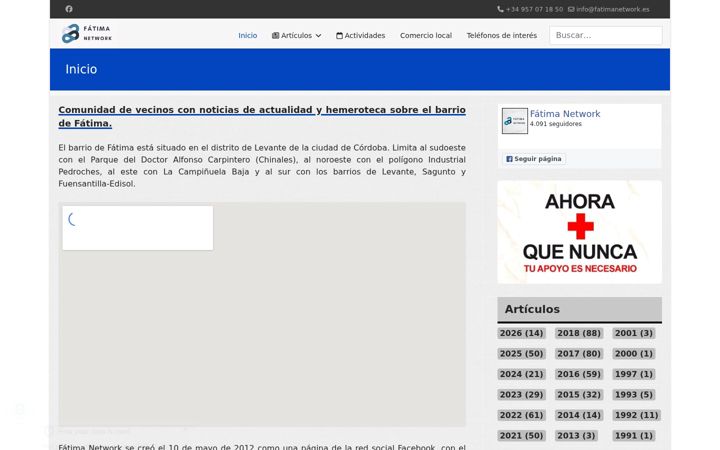The image size is (720, 450).
Task: Filter articles by 1991 (1)
Action: [634, 436]
